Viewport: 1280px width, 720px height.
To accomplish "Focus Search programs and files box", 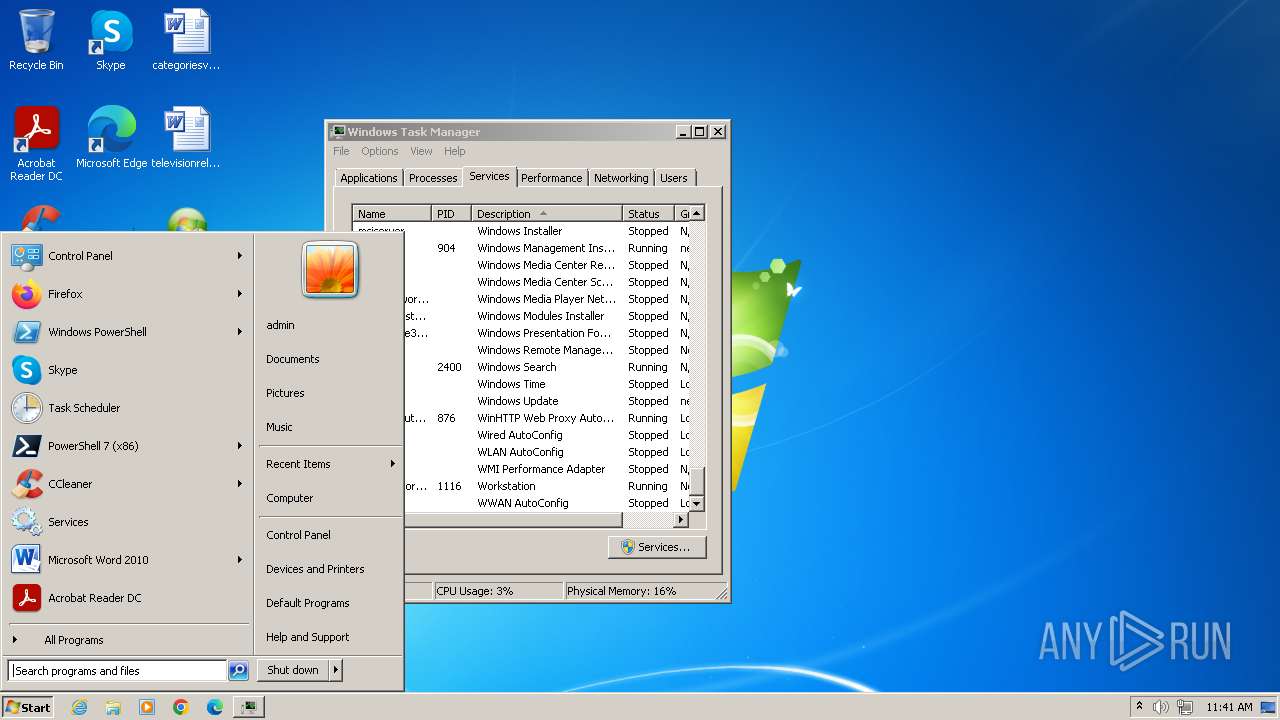I will 117,671.
